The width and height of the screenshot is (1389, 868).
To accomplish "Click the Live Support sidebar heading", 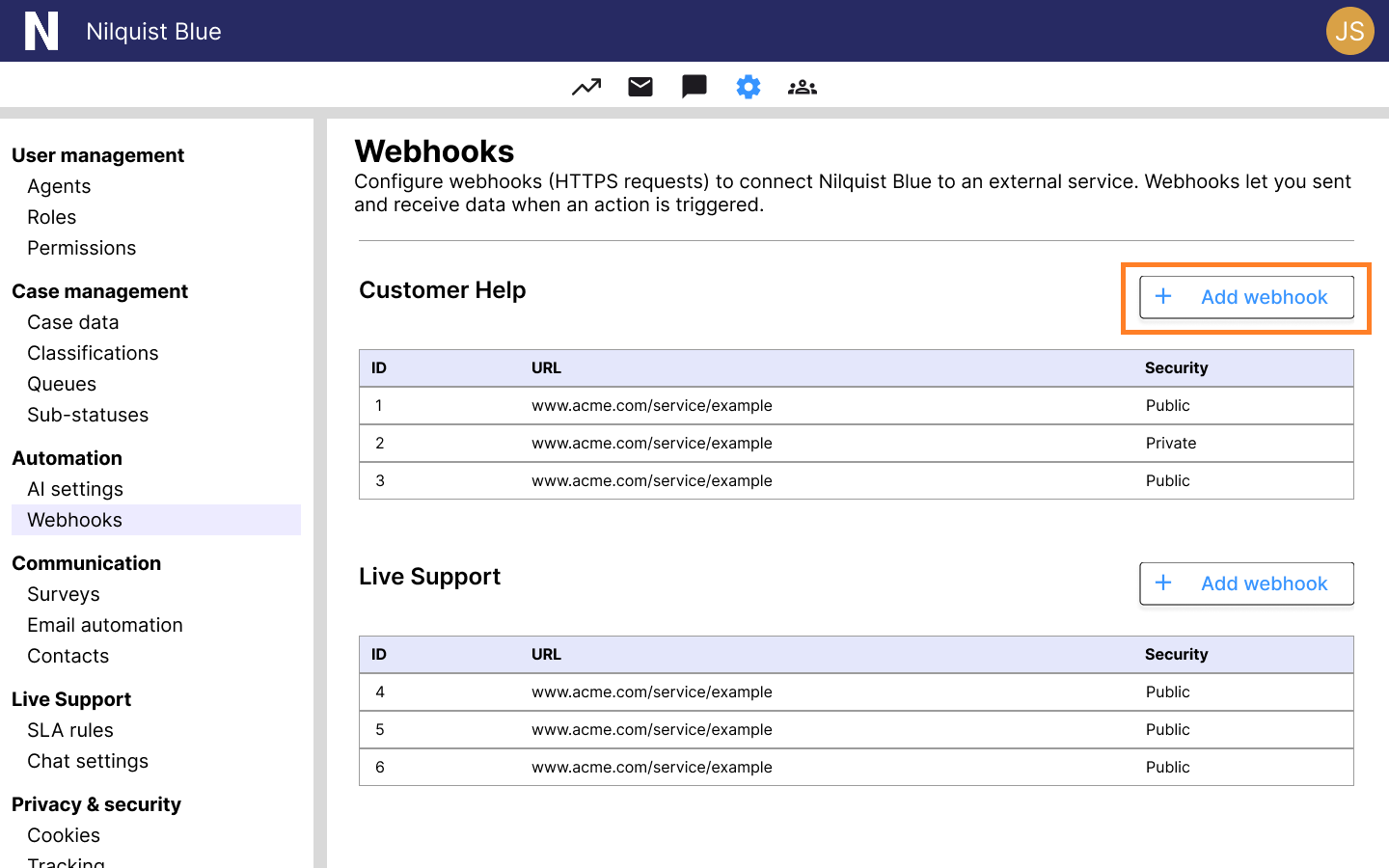I will [71, 699].
